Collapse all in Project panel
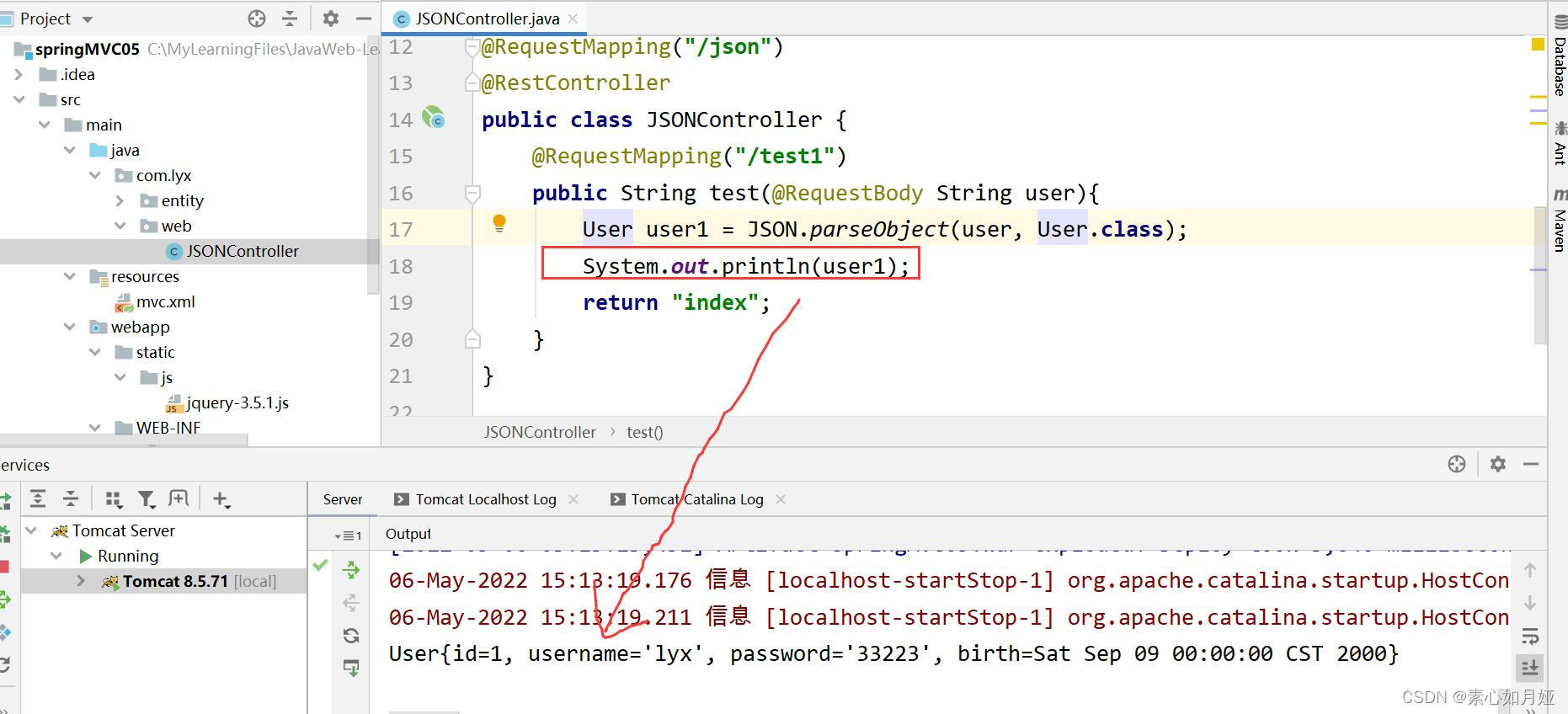Image resolution: width=1568 pixels, height=714 pixels. [290, 18]
